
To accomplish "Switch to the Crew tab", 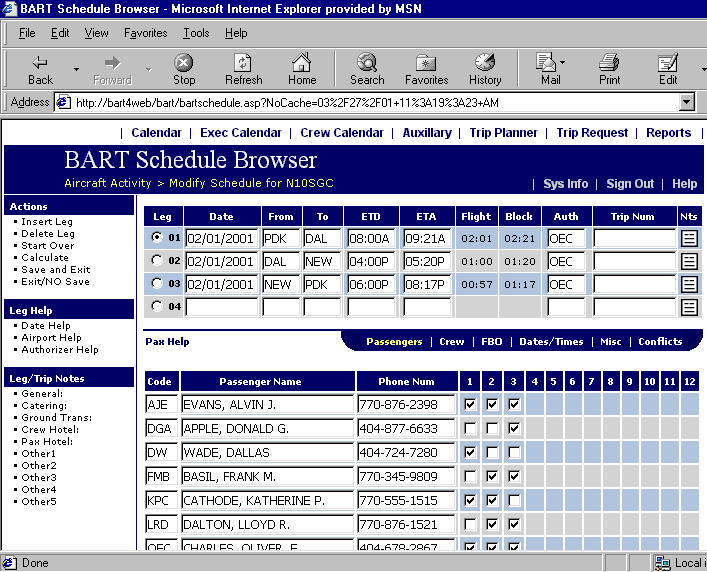I will click(x=451, y=342).
